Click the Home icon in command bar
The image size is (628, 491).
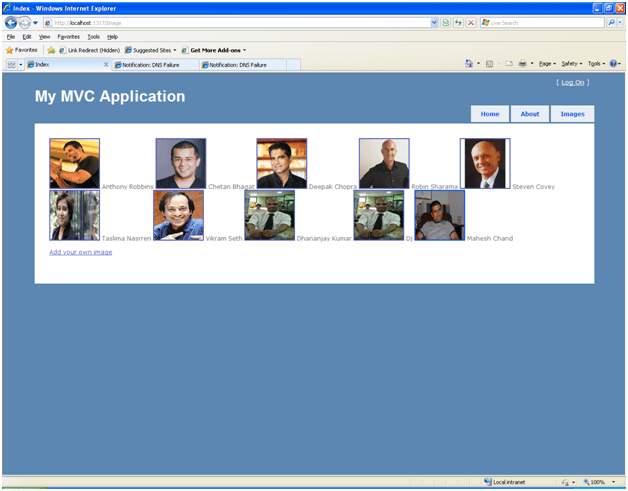(x=470, y=63)
